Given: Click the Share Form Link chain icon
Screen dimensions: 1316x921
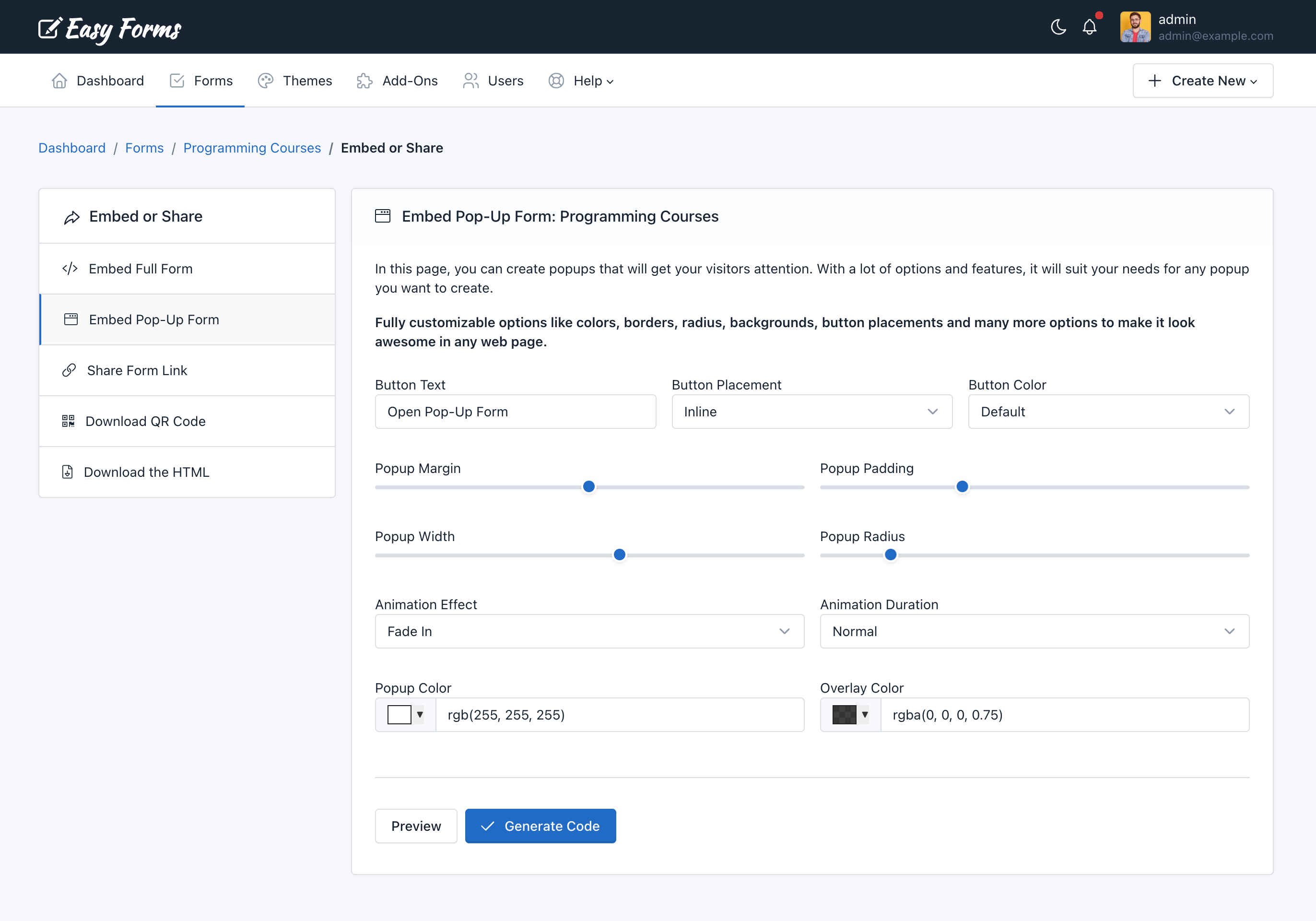Looking at the screenshot, I should coord(69,370).
